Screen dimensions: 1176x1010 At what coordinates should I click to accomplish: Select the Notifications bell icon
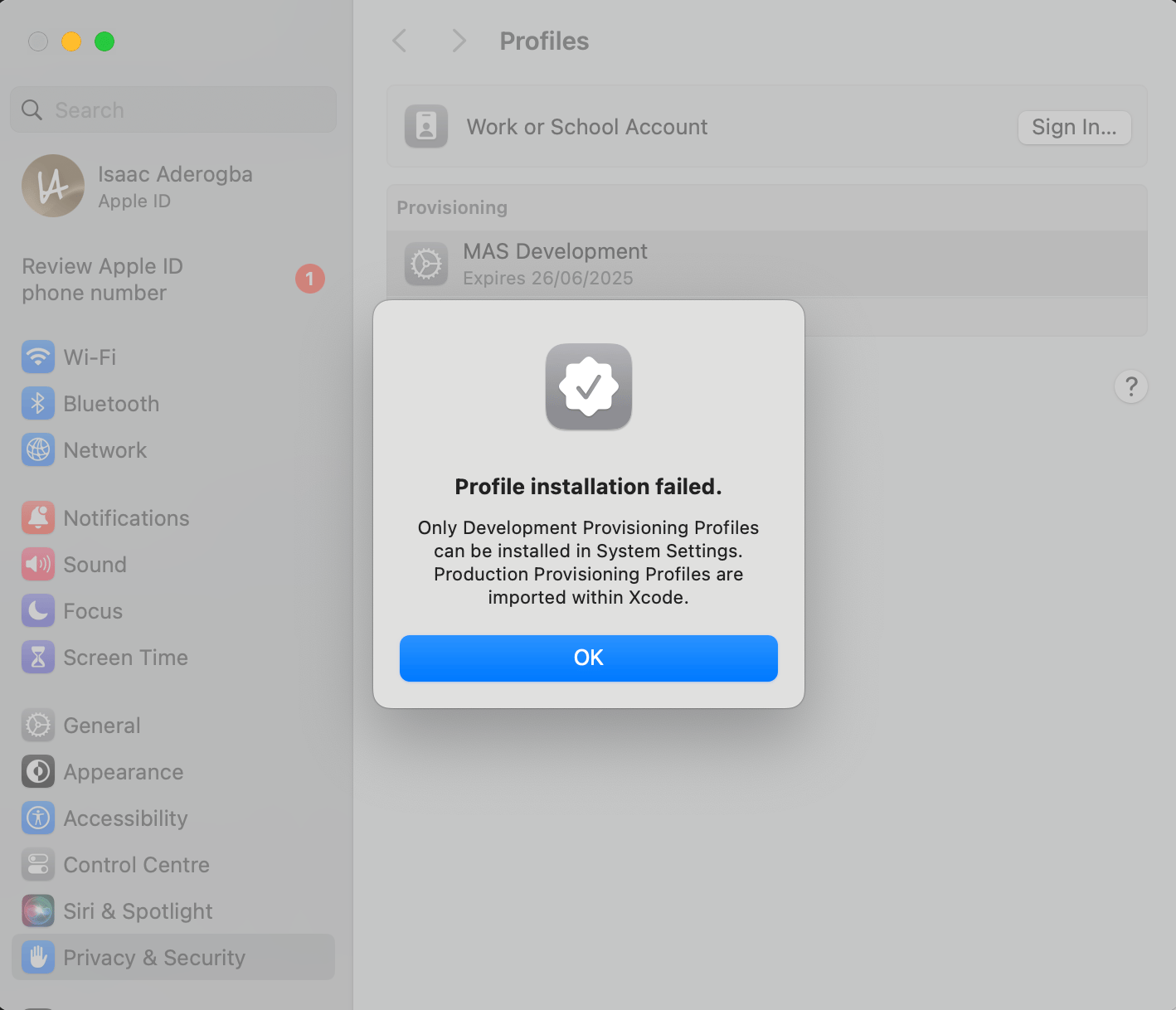[37, 517]
